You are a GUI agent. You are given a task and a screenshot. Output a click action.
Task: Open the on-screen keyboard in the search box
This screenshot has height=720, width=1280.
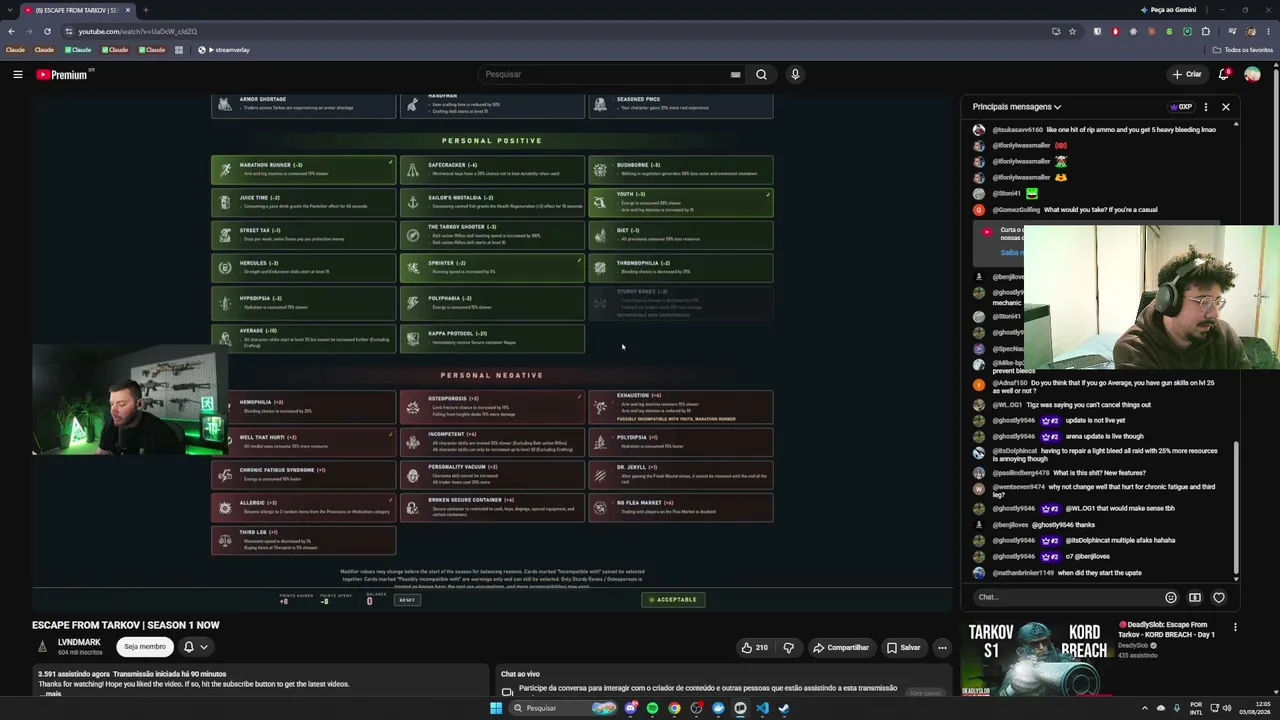click(735, 74)
